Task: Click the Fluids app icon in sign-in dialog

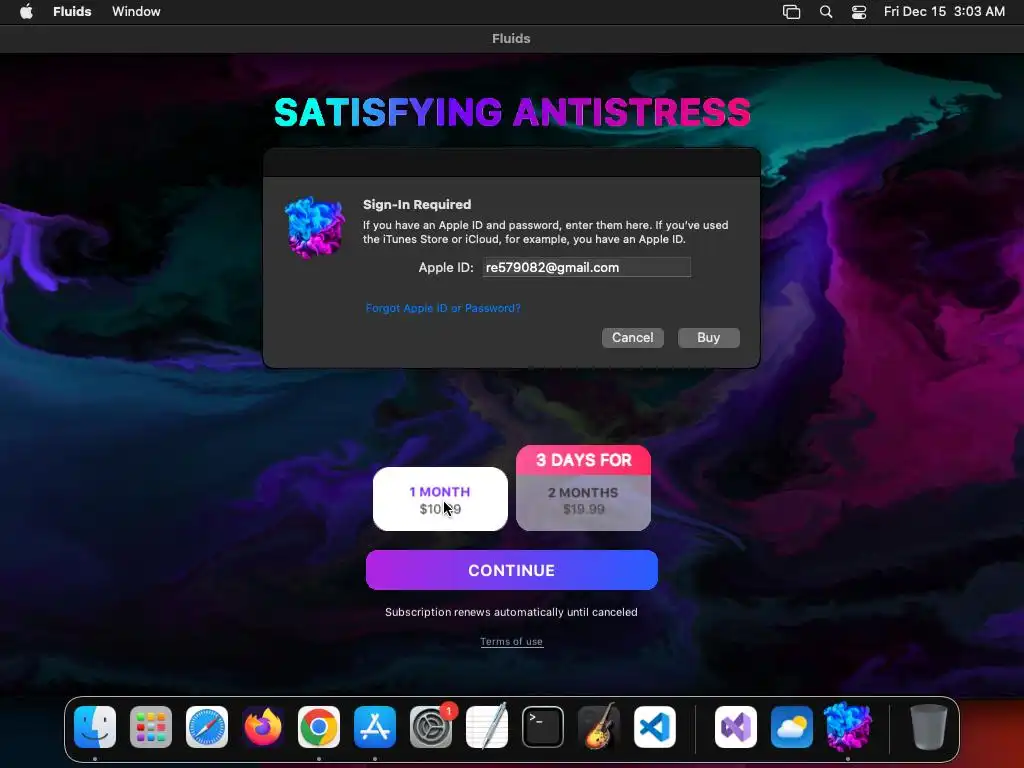Action: pos(314,227)
